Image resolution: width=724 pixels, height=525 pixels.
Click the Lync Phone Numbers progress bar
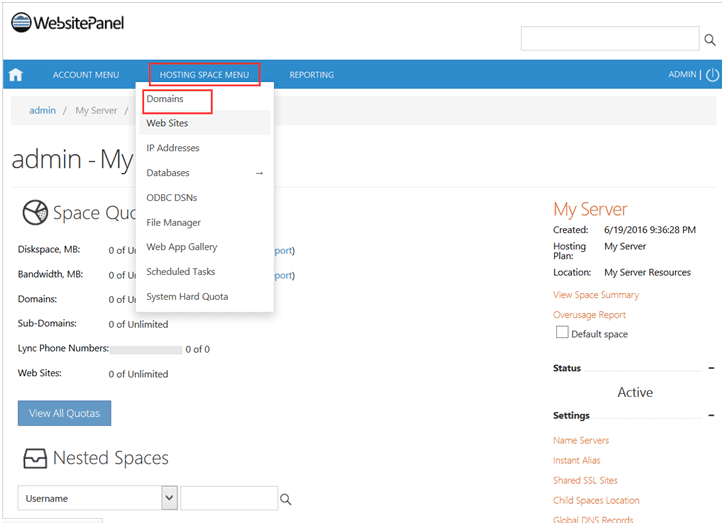click(146, 350)
